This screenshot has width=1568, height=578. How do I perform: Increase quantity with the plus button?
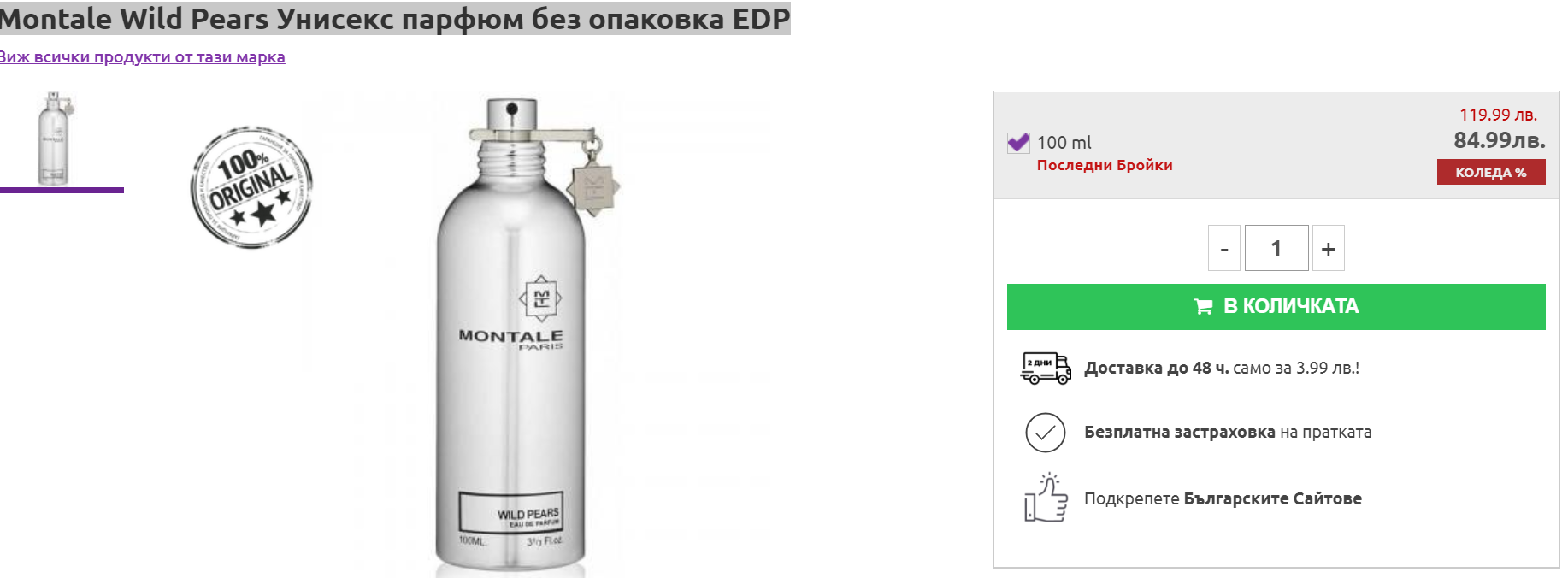click(1328, 248)
